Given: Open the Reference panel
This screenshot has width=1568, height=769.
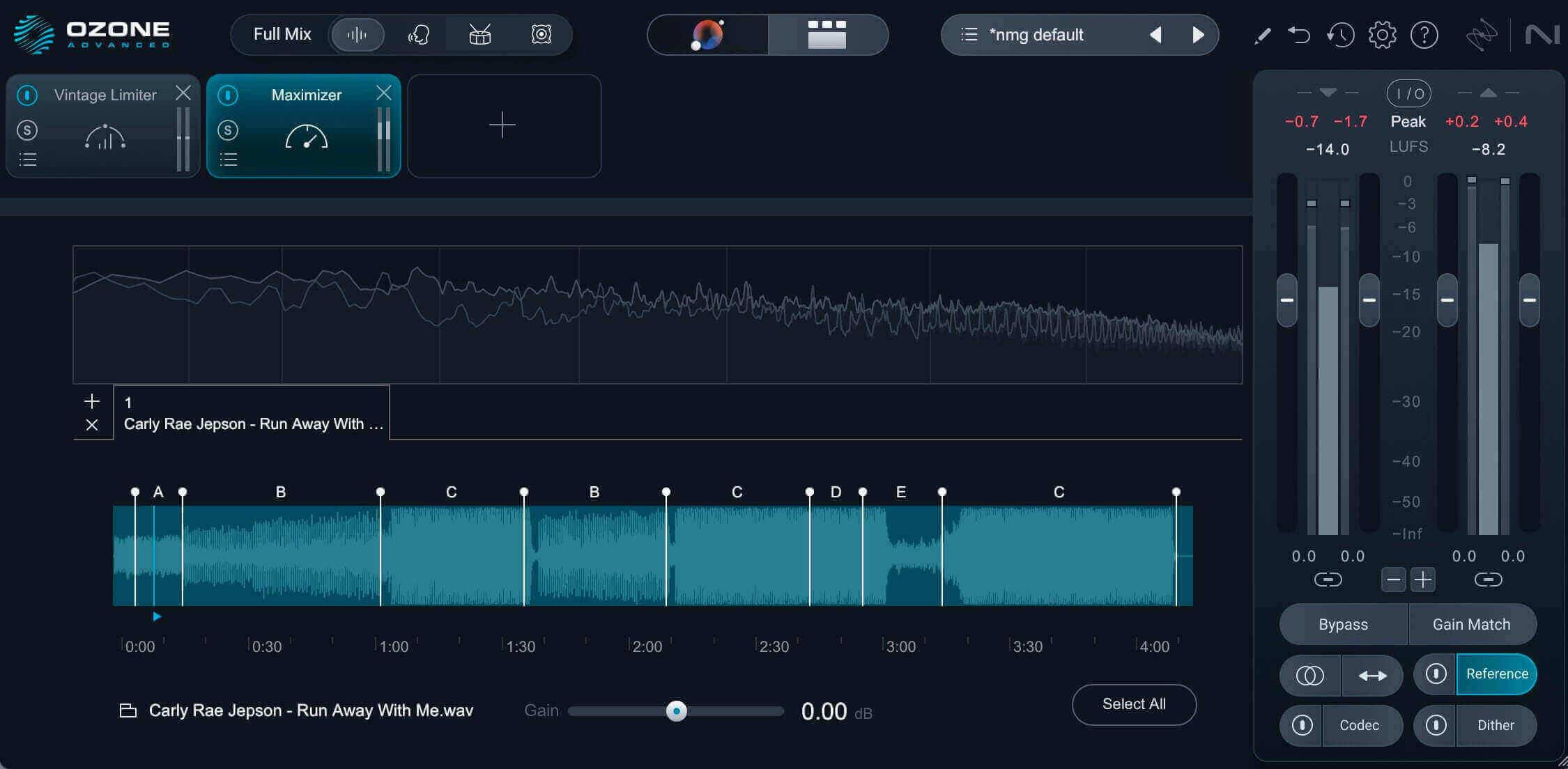Looking at the screenshot, I should [1496, 674].
